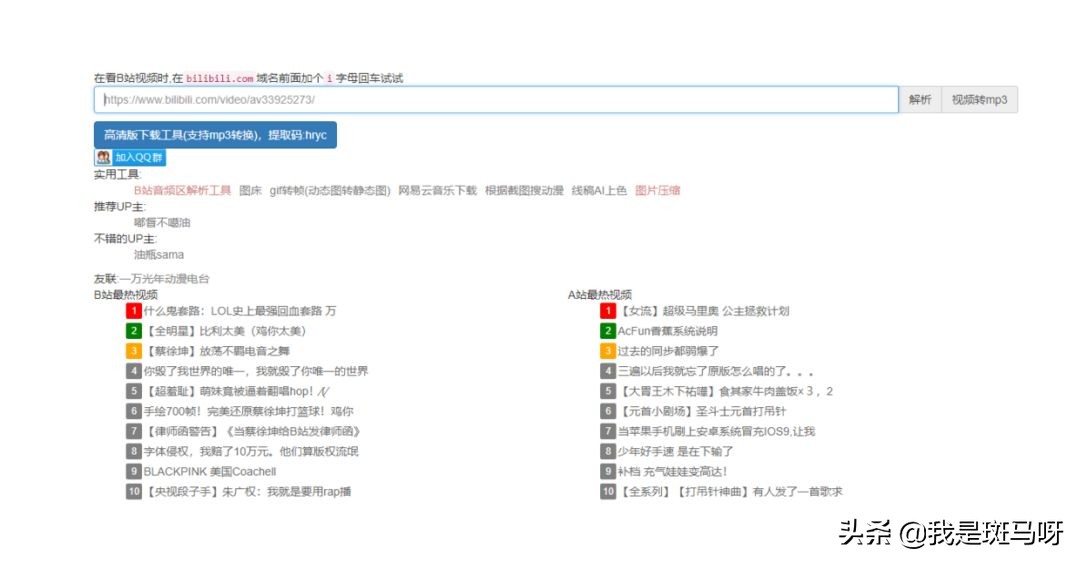Open A站 video 【元首小剧场】圣斗士元首打吊针
This screenshot has height=563, width=1080.
click(x=701, y=411)
